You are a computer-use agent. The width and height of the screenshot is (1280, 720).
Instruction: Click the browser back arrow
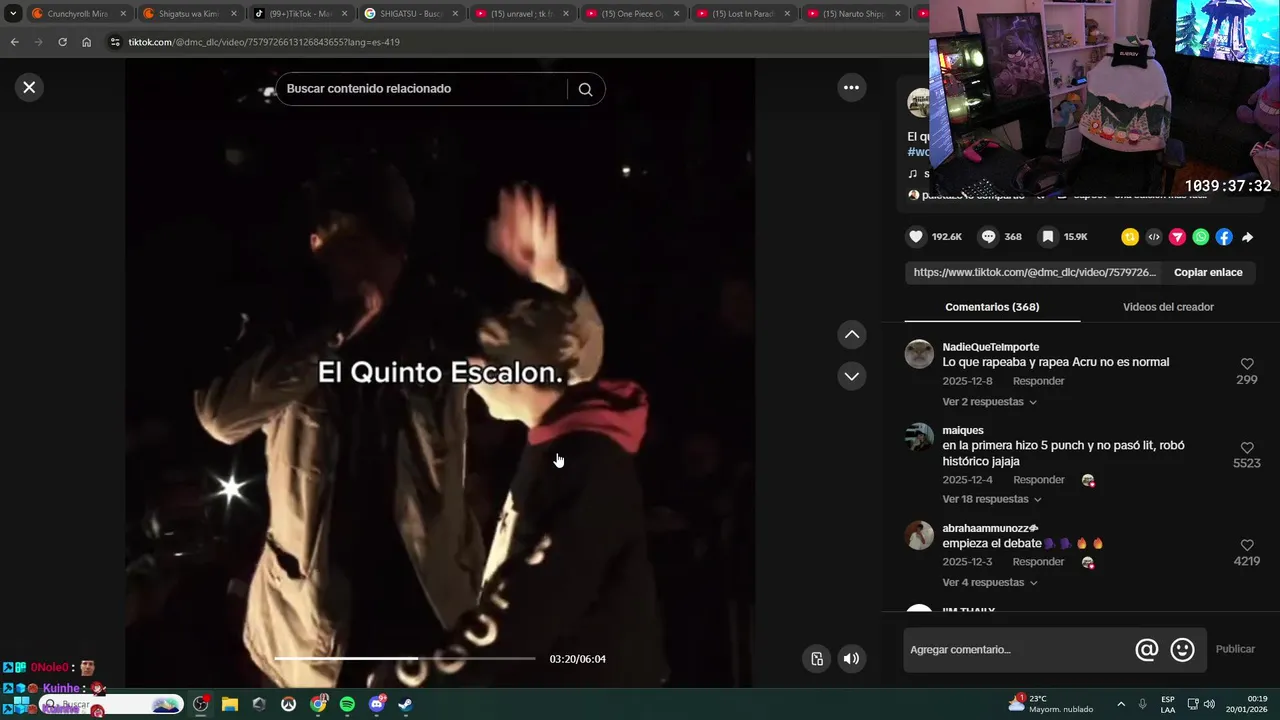[14, 42]
